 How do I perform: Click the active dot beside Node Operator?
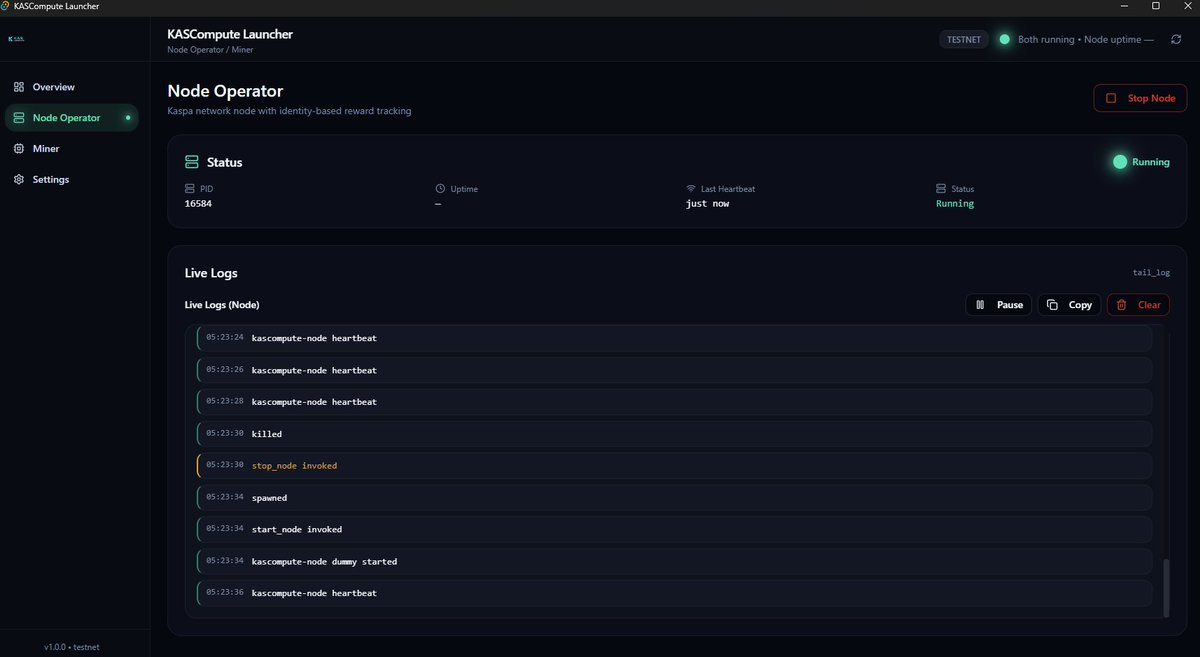coord(127,118)
